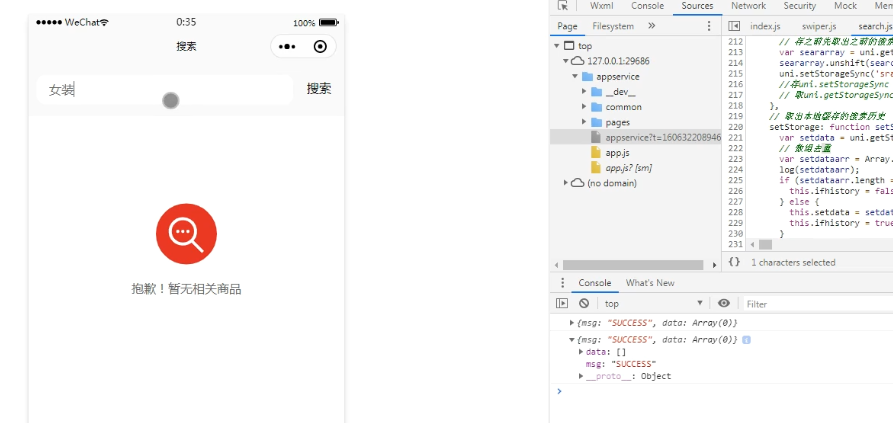This screenshot has height=423, width=893.
Task: Click the 1 characters selected status text
Action: (x=793, y=262)
